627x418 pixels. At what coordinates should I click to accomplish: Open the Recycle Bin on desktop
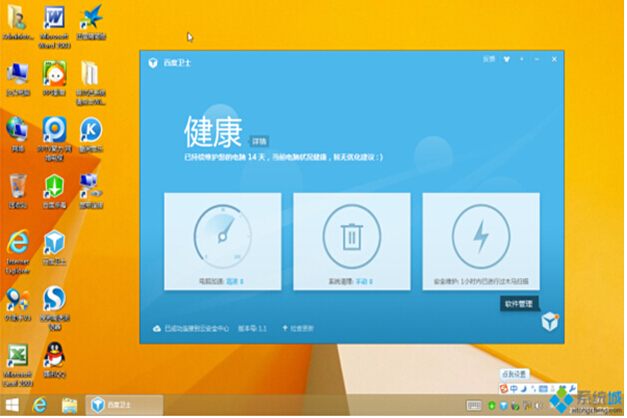click(17, 187)
